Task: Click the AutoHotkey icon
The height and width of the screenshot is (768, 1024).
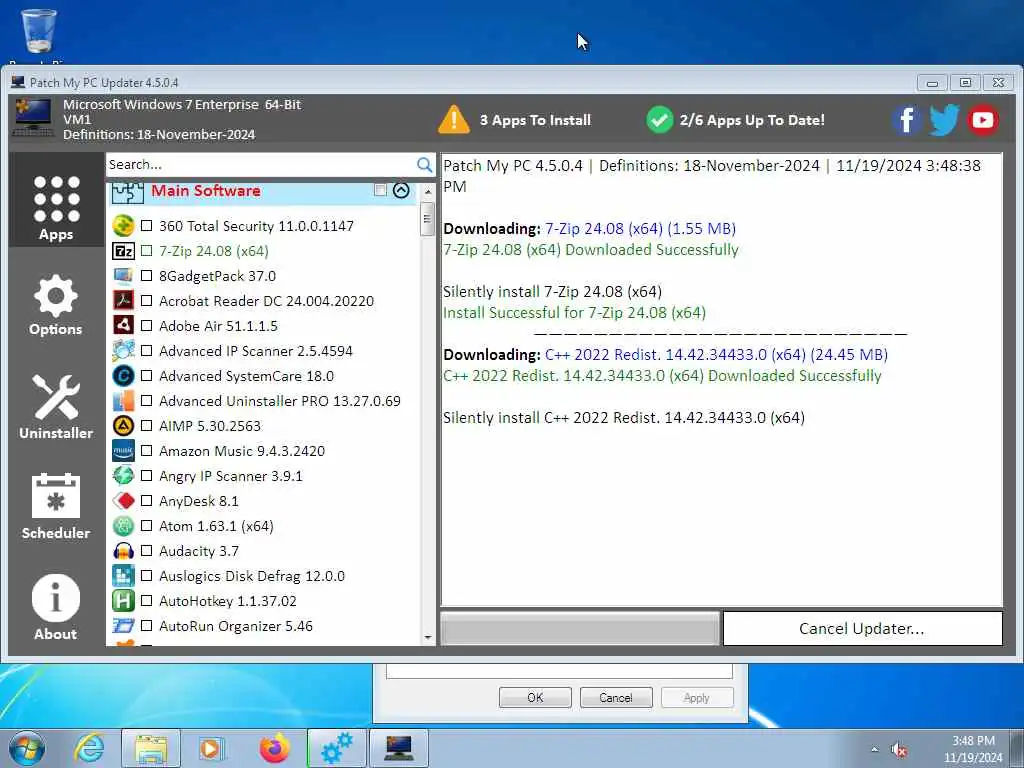Action: pyautogui.click(x=123, y=601)
